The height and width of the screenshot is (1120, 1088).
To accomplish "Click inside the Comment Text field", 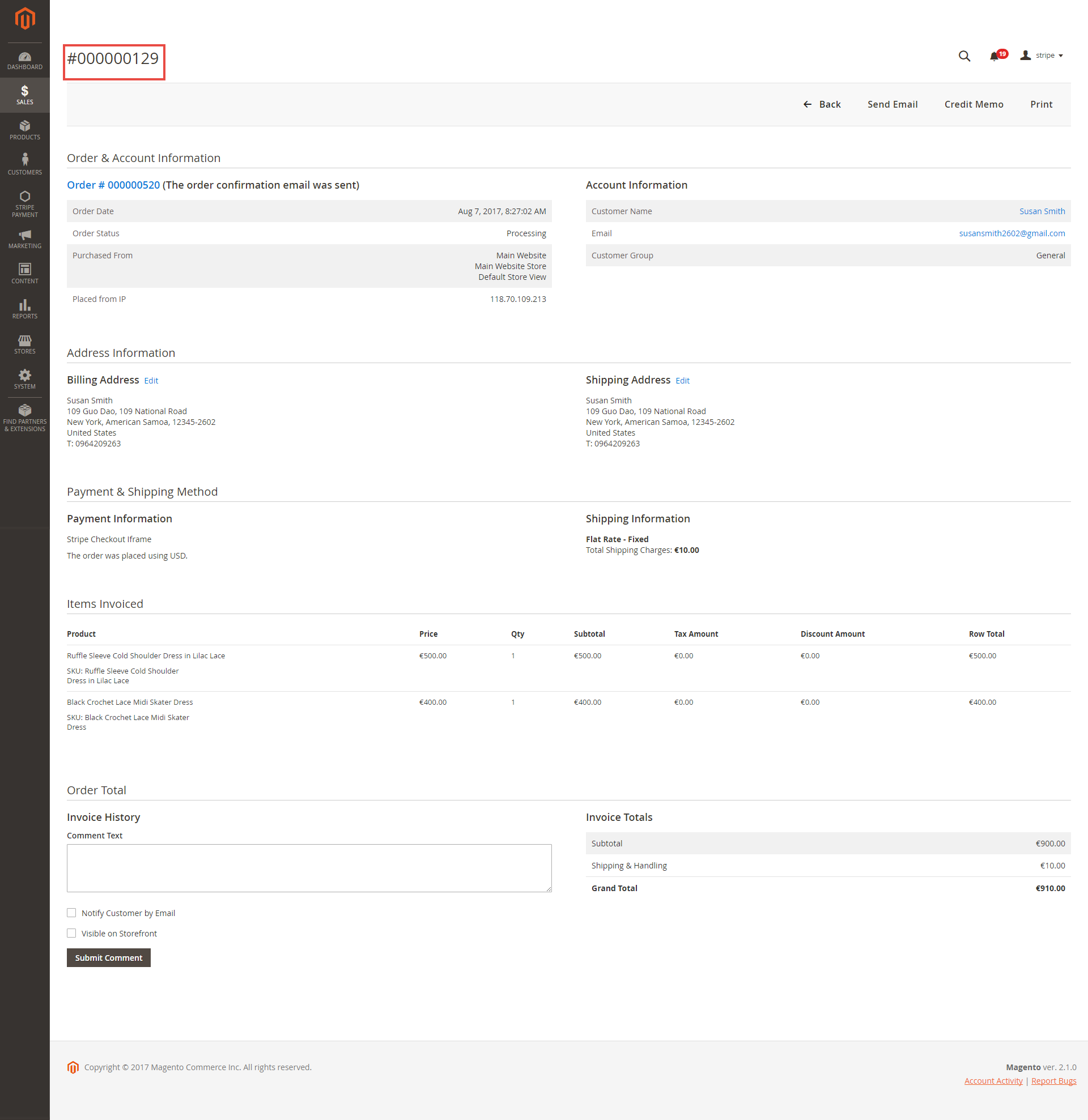I will pos(309,867).
